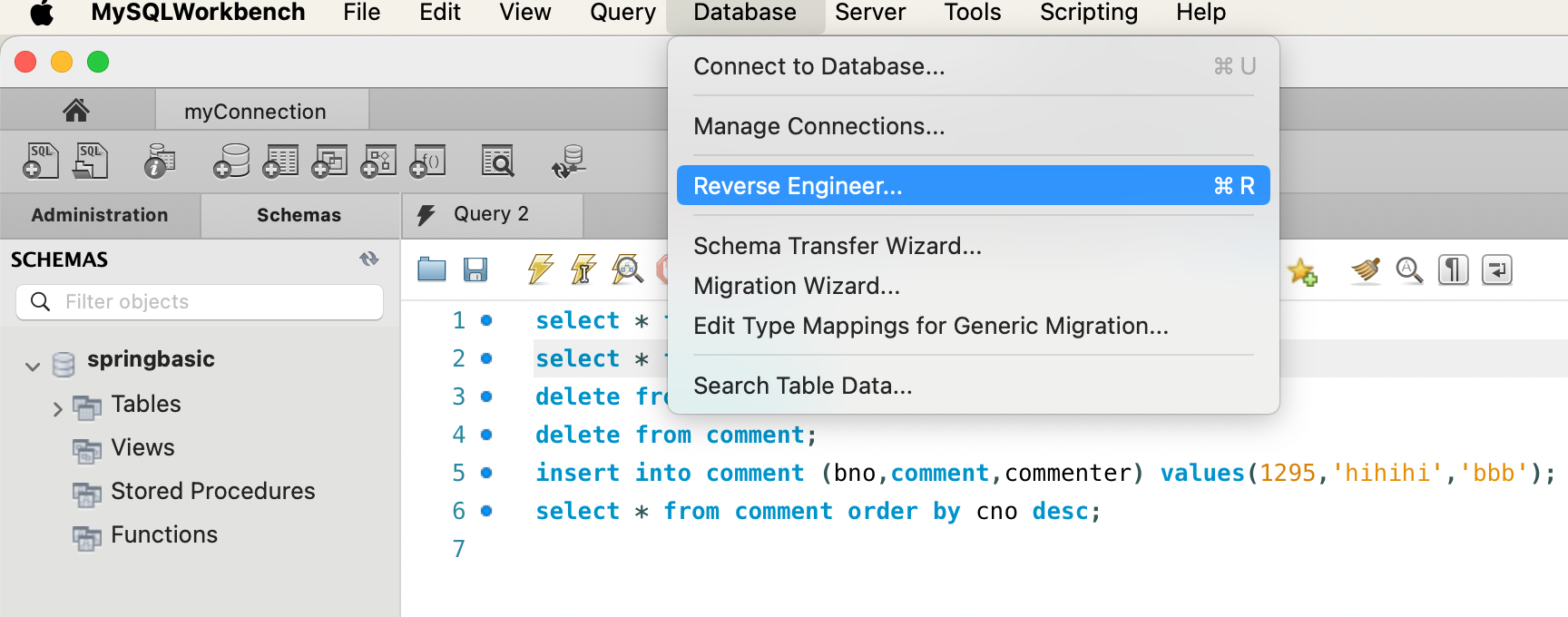Click the search table data icon
The height and width of the screenshot is (617, 1568).
pyautogui.click(x=497, y=162)
